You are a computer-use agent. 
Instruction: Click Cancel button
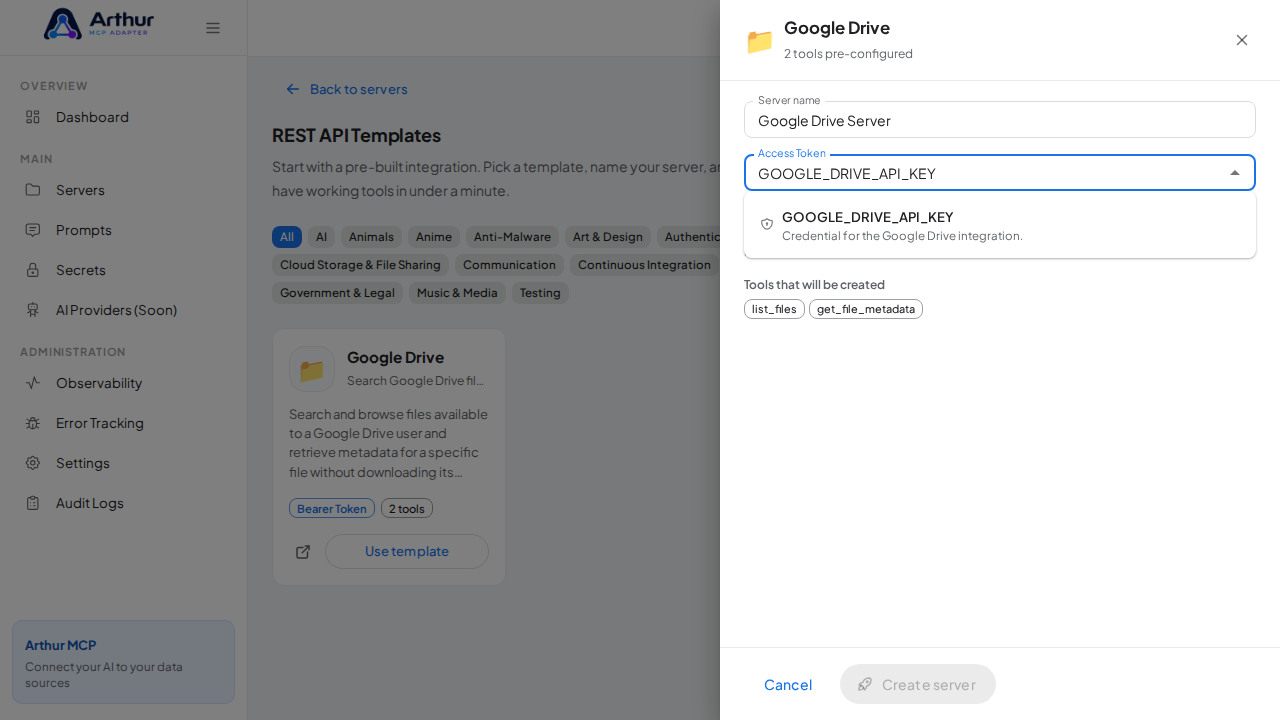click(788, 684)
